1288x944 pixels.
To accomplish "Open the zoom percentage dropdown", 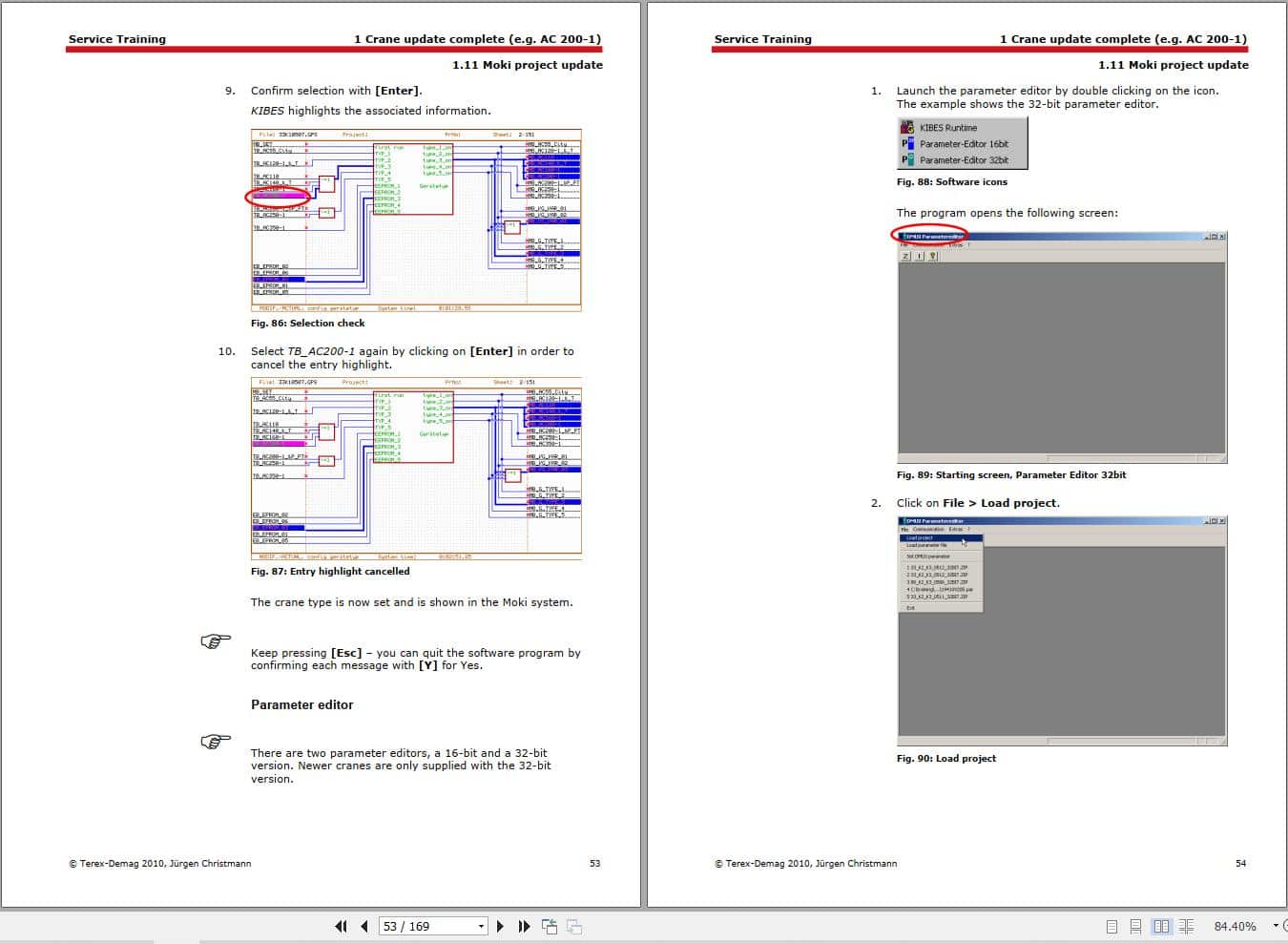I will (x=1274, y=925).
